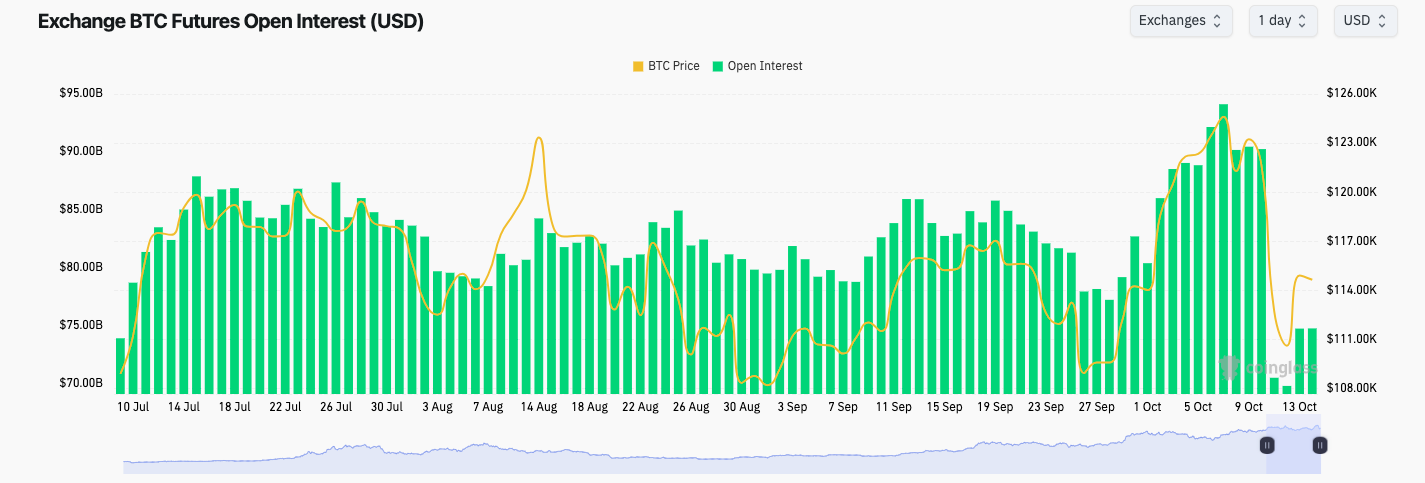Click the 14 Aug date axis label
Image resolution: width=1425 pixels, height=483 pixels.
click(x=539, y=407)
